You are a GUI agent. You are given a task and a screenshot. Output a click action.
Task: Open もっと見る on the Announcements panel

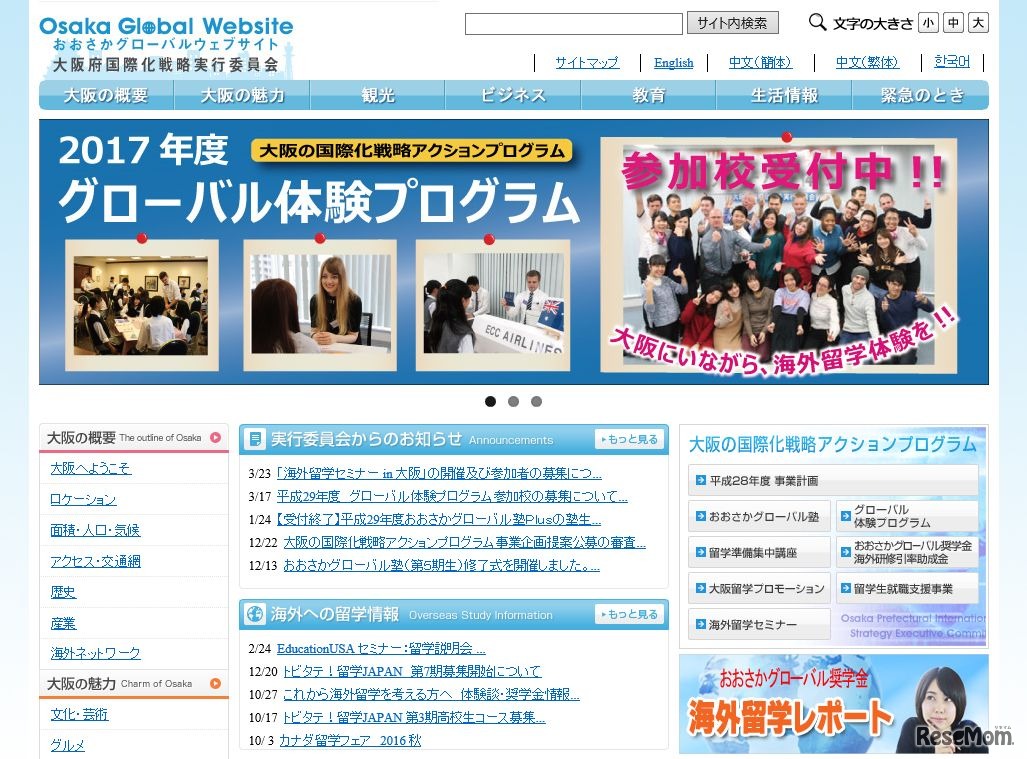pos(629,439)
